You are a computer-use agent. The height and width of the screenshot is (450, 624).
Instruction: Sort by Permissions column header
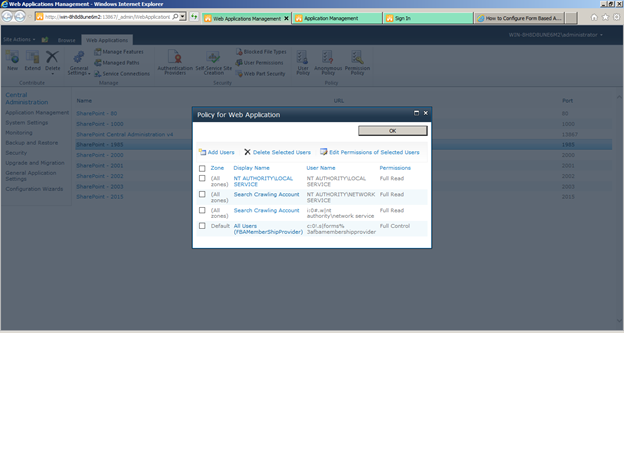pyautogui.click(x=395, y=168)
